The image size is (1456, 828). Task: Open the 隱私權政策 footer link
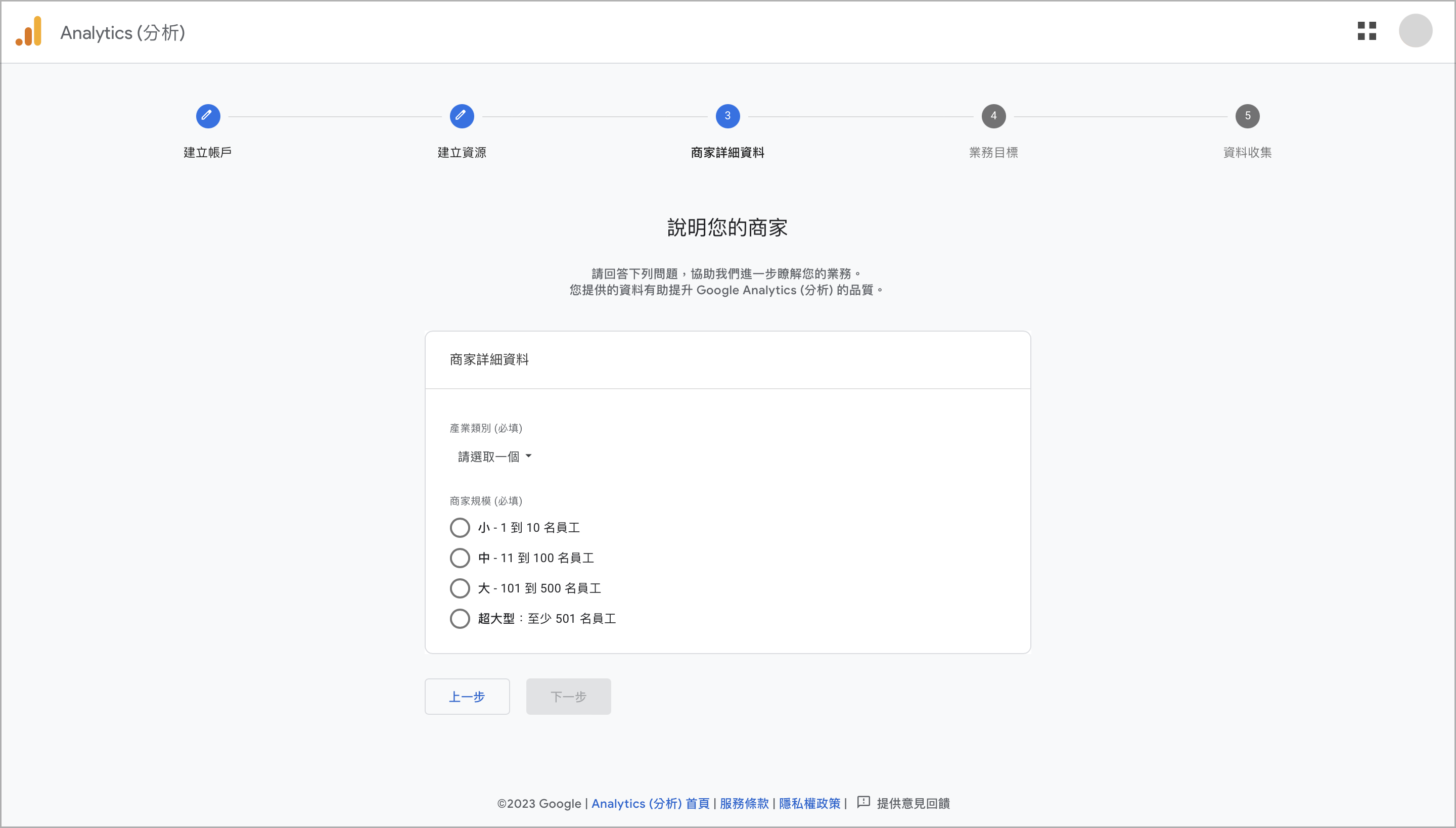click(x=809, y=804)
